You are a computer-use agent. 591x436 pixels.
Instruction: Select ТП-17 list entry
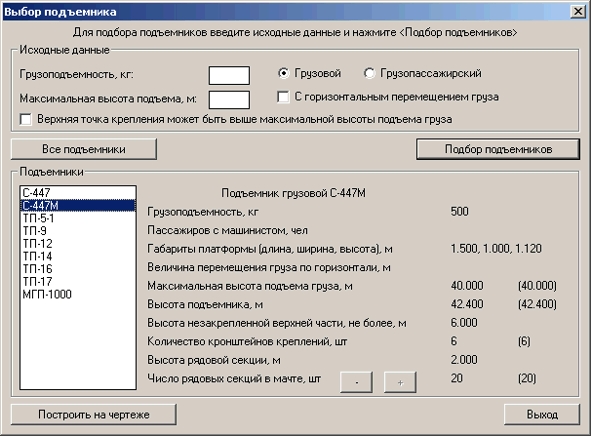(78, 281)
